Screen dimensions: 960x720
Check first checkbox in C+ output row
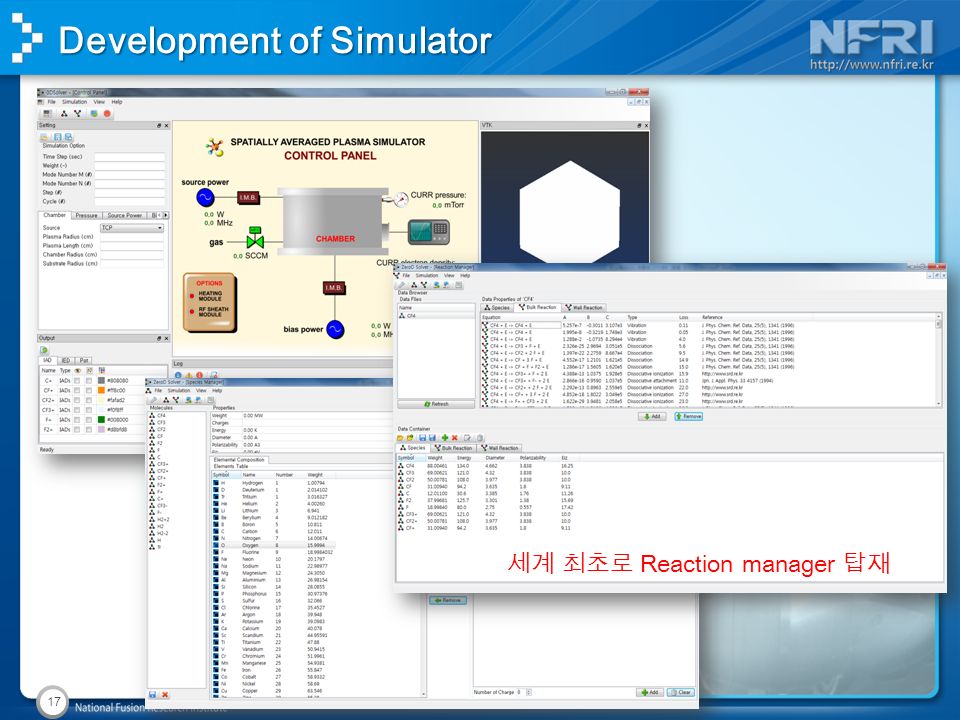77,381
